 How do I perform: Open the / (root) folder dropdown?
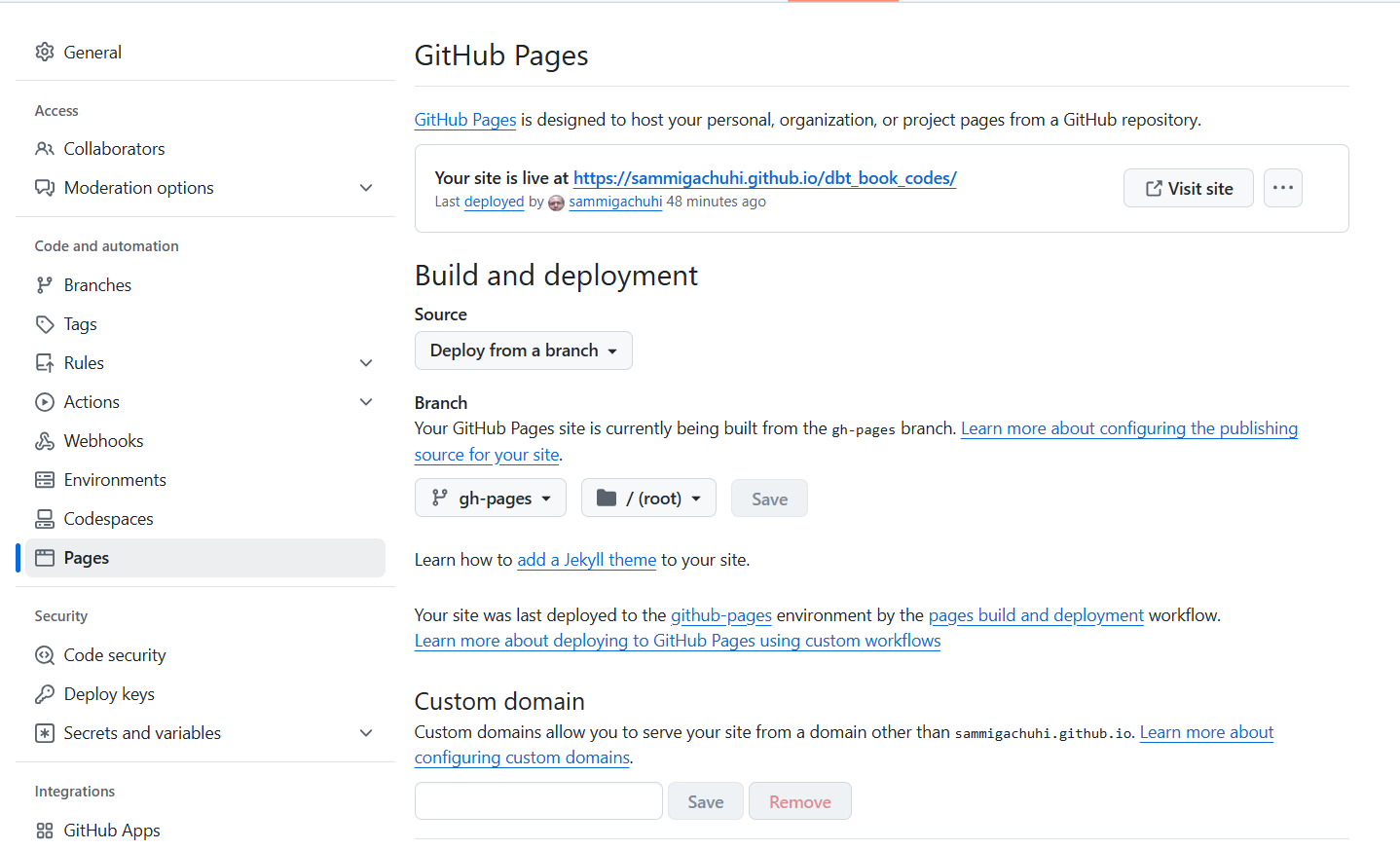pyautogui.click(x=648, y=498)
